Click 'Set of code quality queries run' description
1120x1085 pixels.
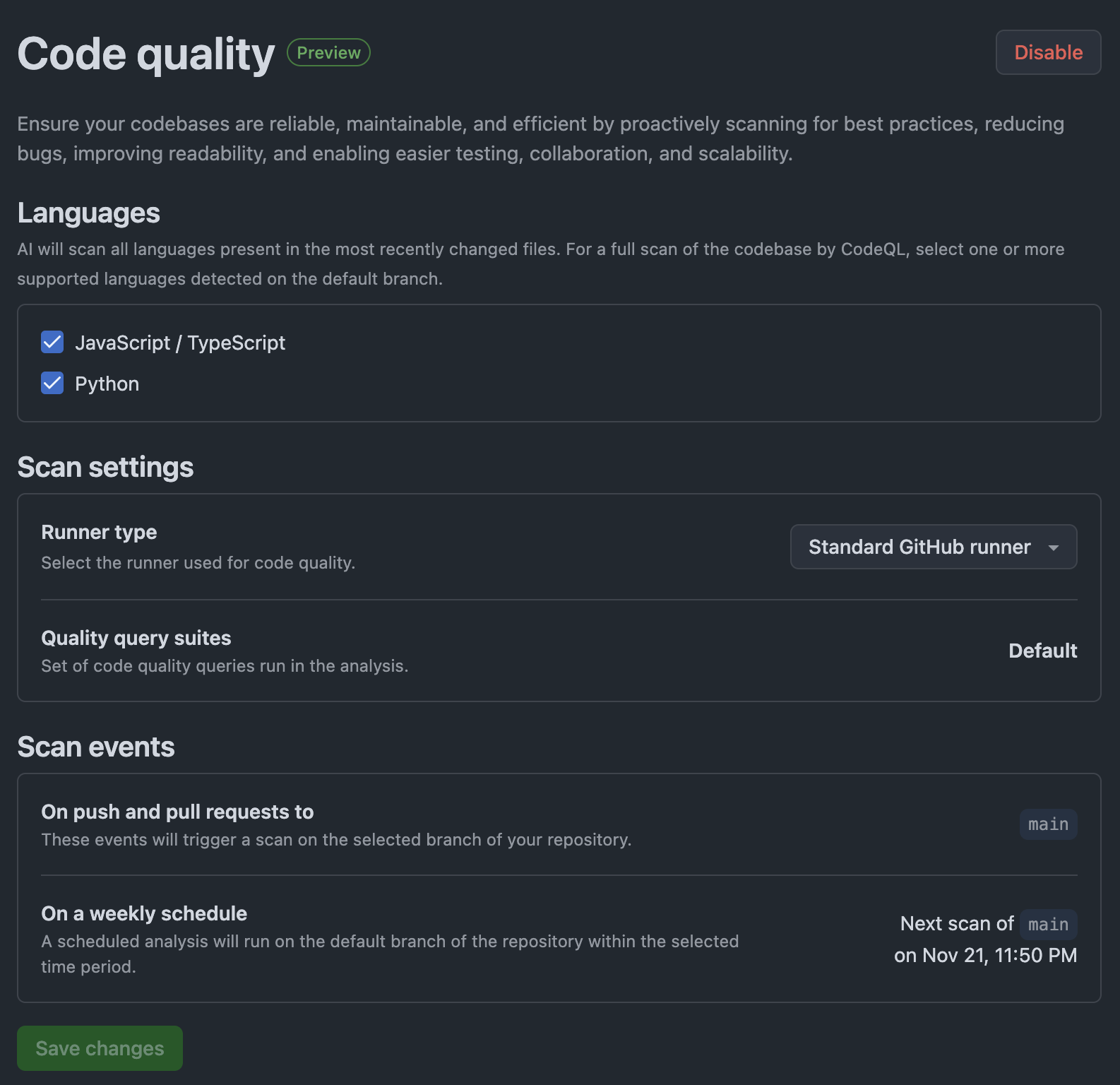click(225, 666)
